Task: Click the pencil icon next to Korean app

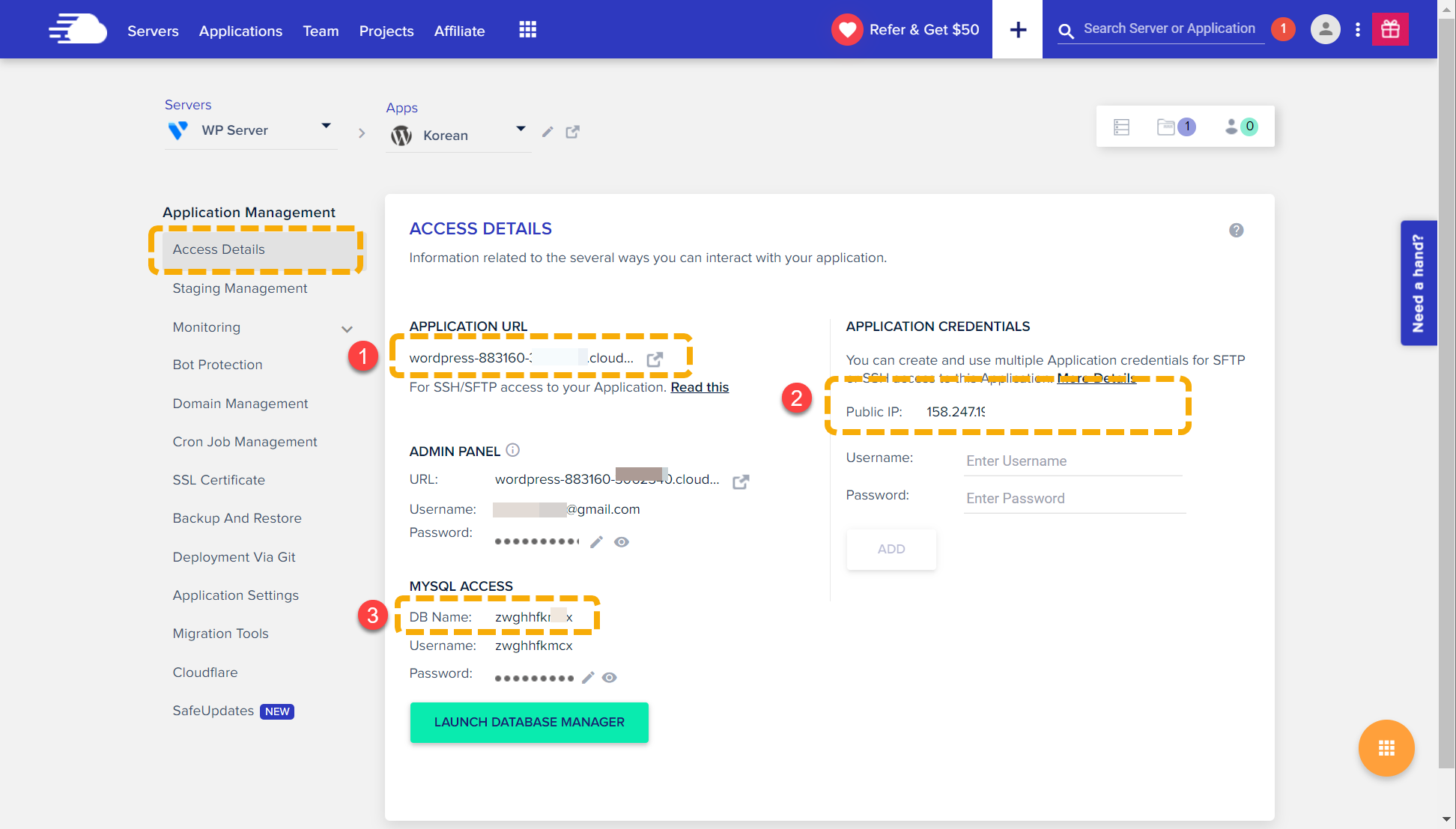Action: [x=547, y=133]
